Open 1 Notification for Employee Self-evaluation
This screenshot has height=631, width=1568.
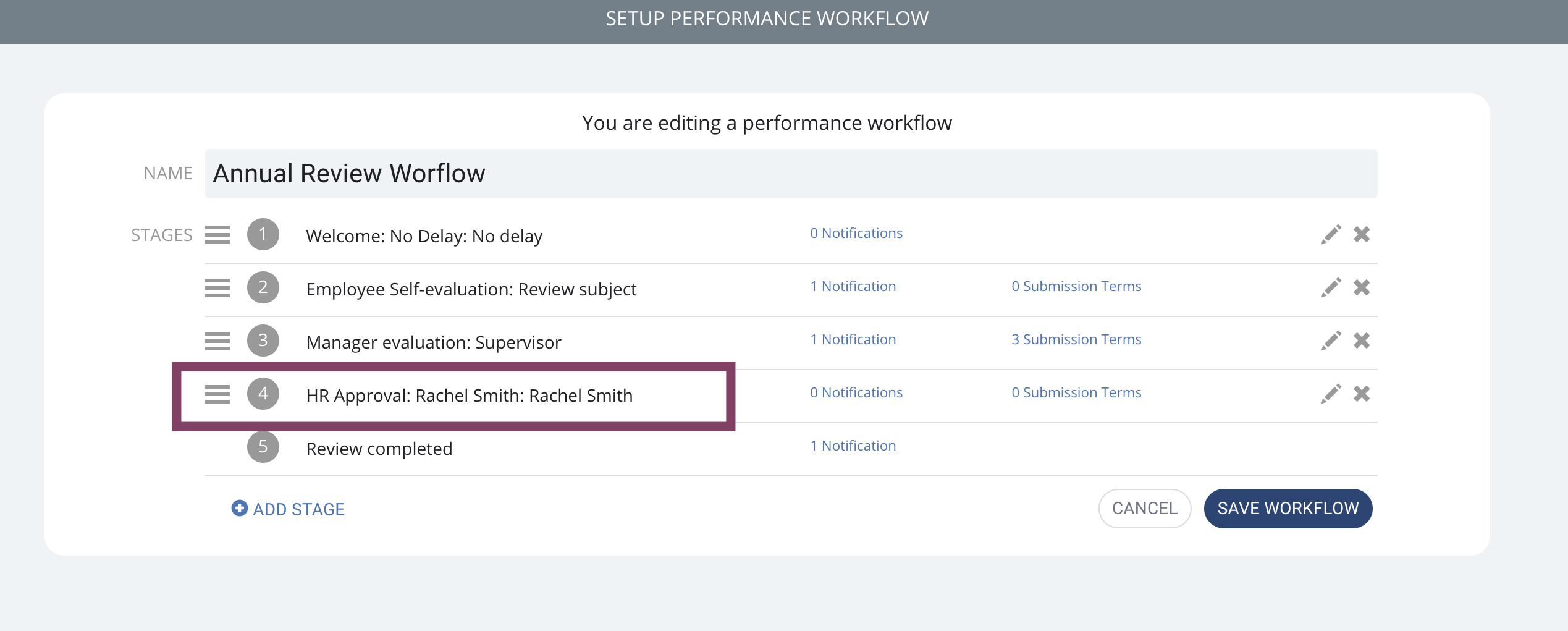pyautogui.click(x=853, y=286)
